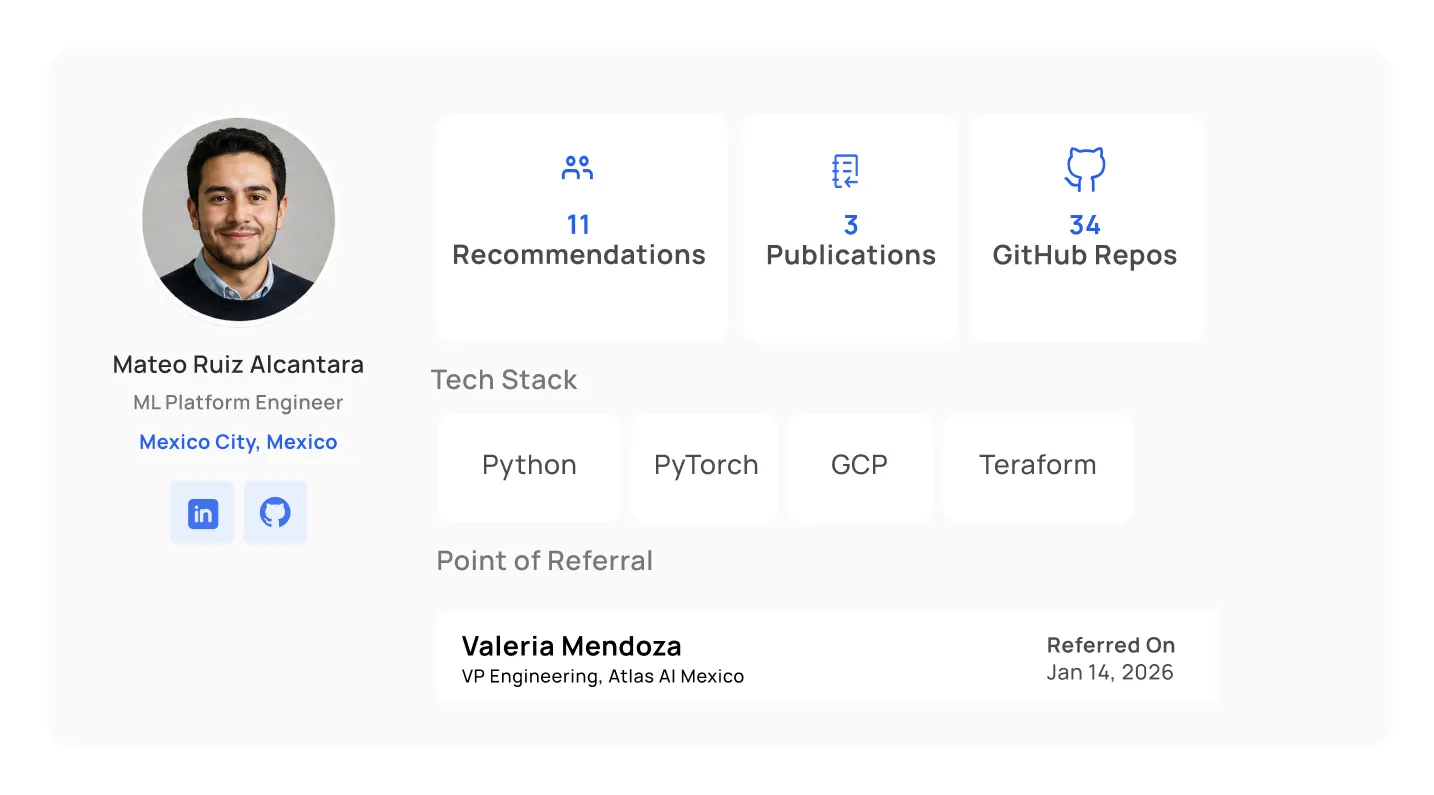Select the Teraform tech stack chip
Viewport: 1434px width, 795px height.
1038,466
